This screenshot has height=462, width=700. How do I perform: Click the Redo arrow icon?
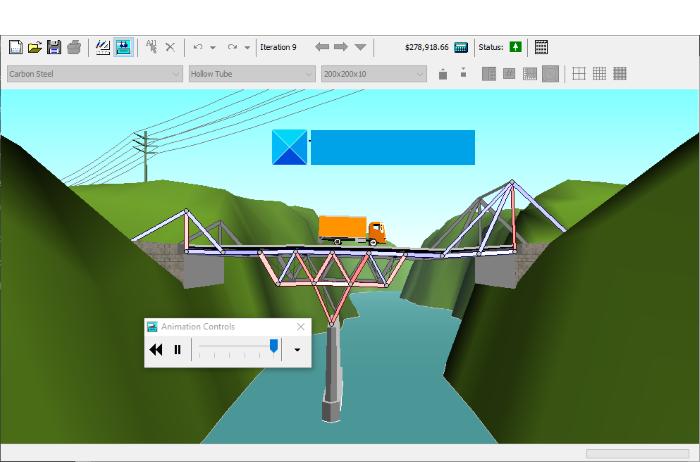coord(232,47)
